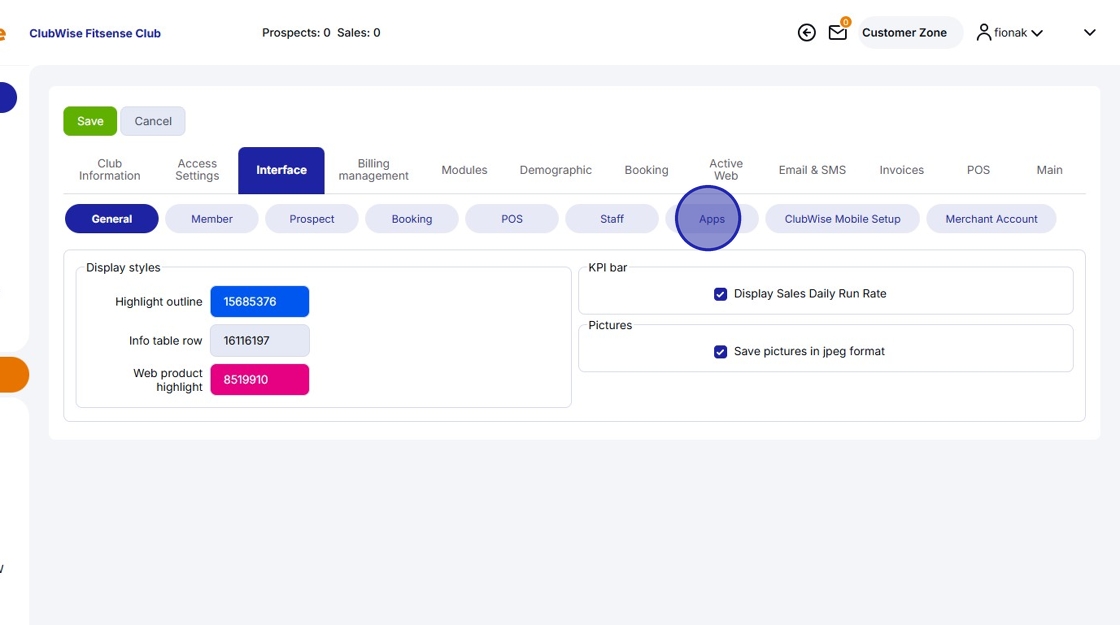Select the POS sub-tab pill
The height and width of the screenshot is (625, 1120).
(x=511, y=219)
